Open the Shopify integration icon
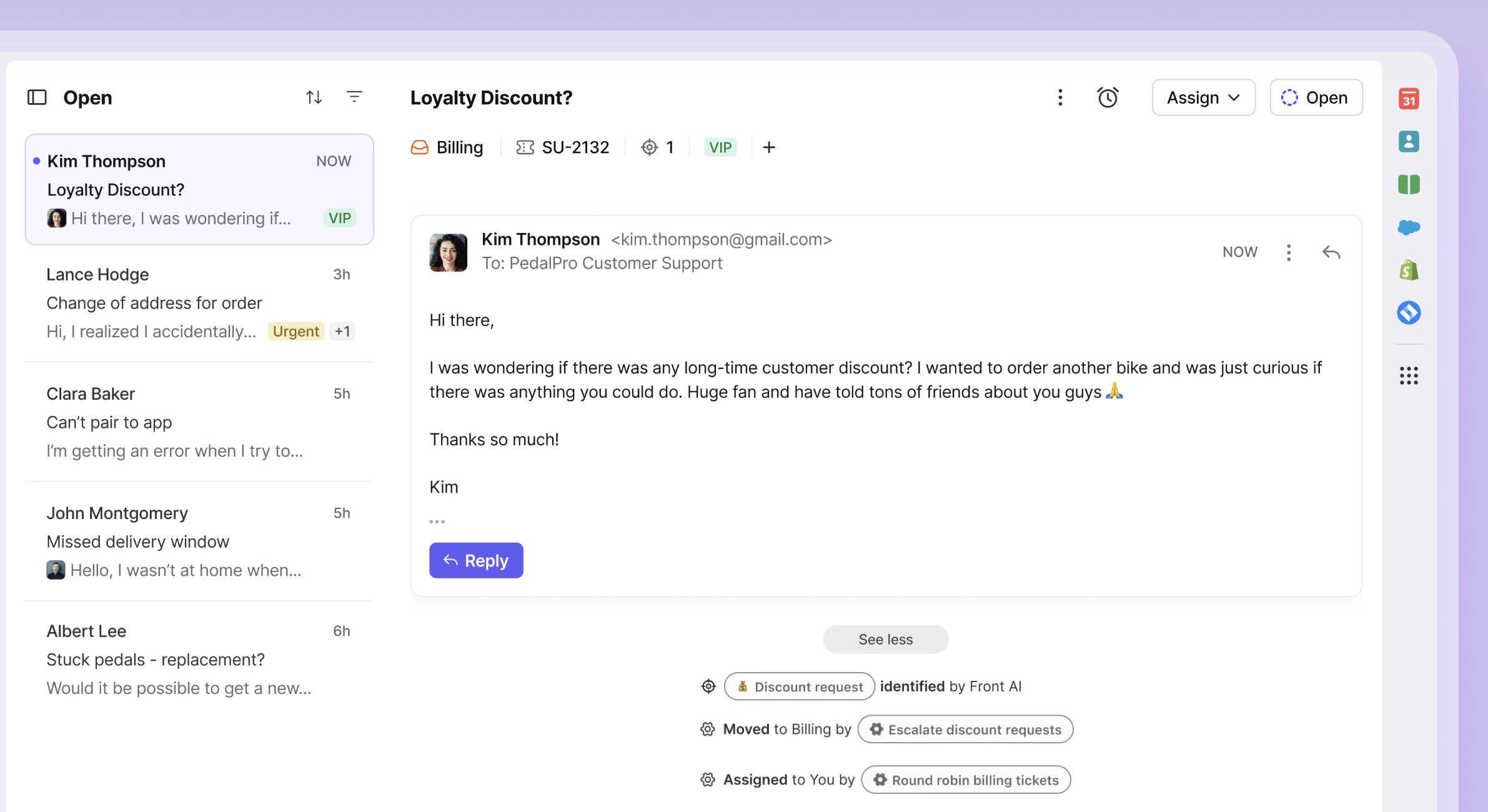Screen dimensions: 1488x812 [1409, 270]
